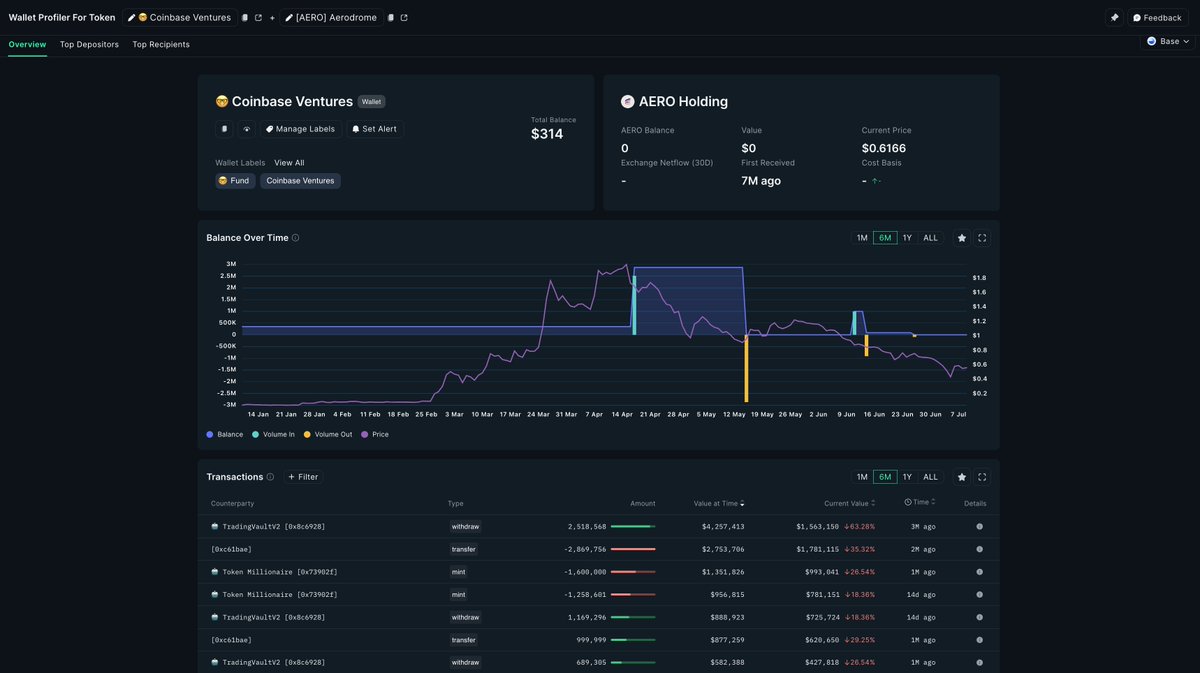Open [0xc61bae] counterparty in -2,869,756 row

(x=231, y=549)
